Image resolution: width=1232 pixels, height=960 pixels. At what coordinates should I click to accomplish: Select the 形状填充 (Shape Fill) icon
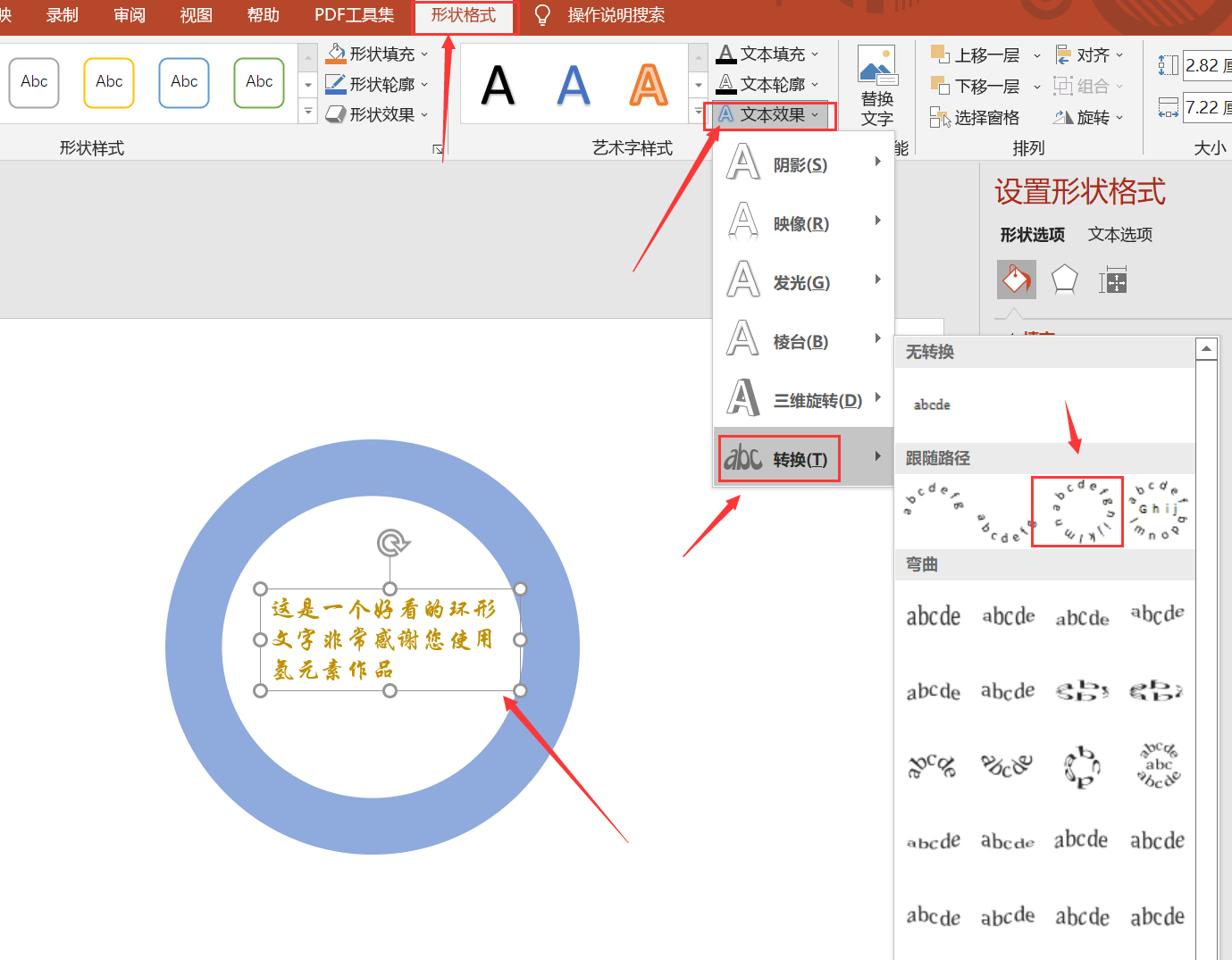tap(337, 54)
